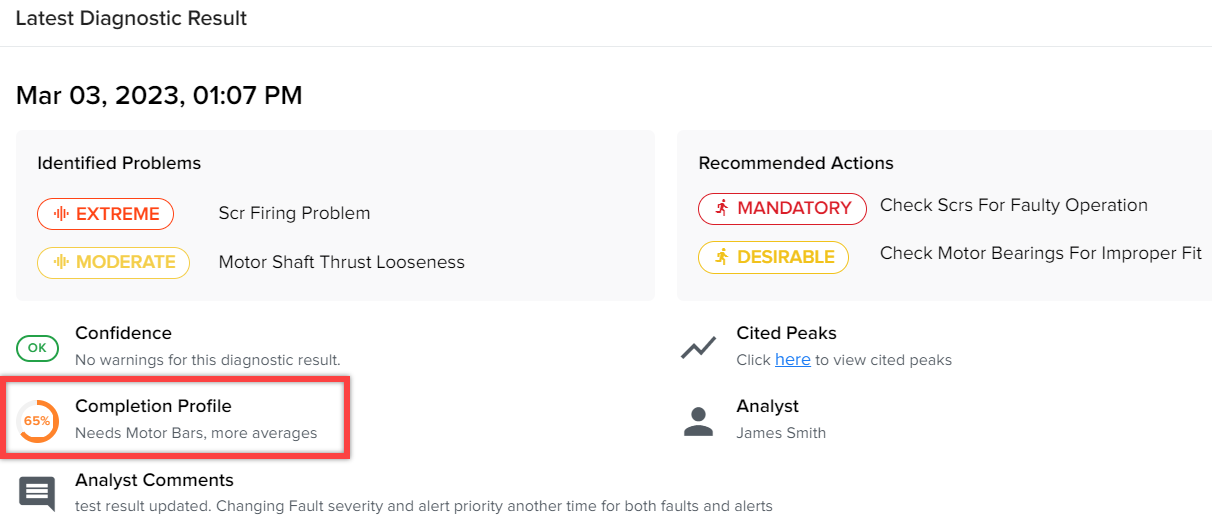
Task: Click the EXTREME severity badge
Action: point(105,214)
